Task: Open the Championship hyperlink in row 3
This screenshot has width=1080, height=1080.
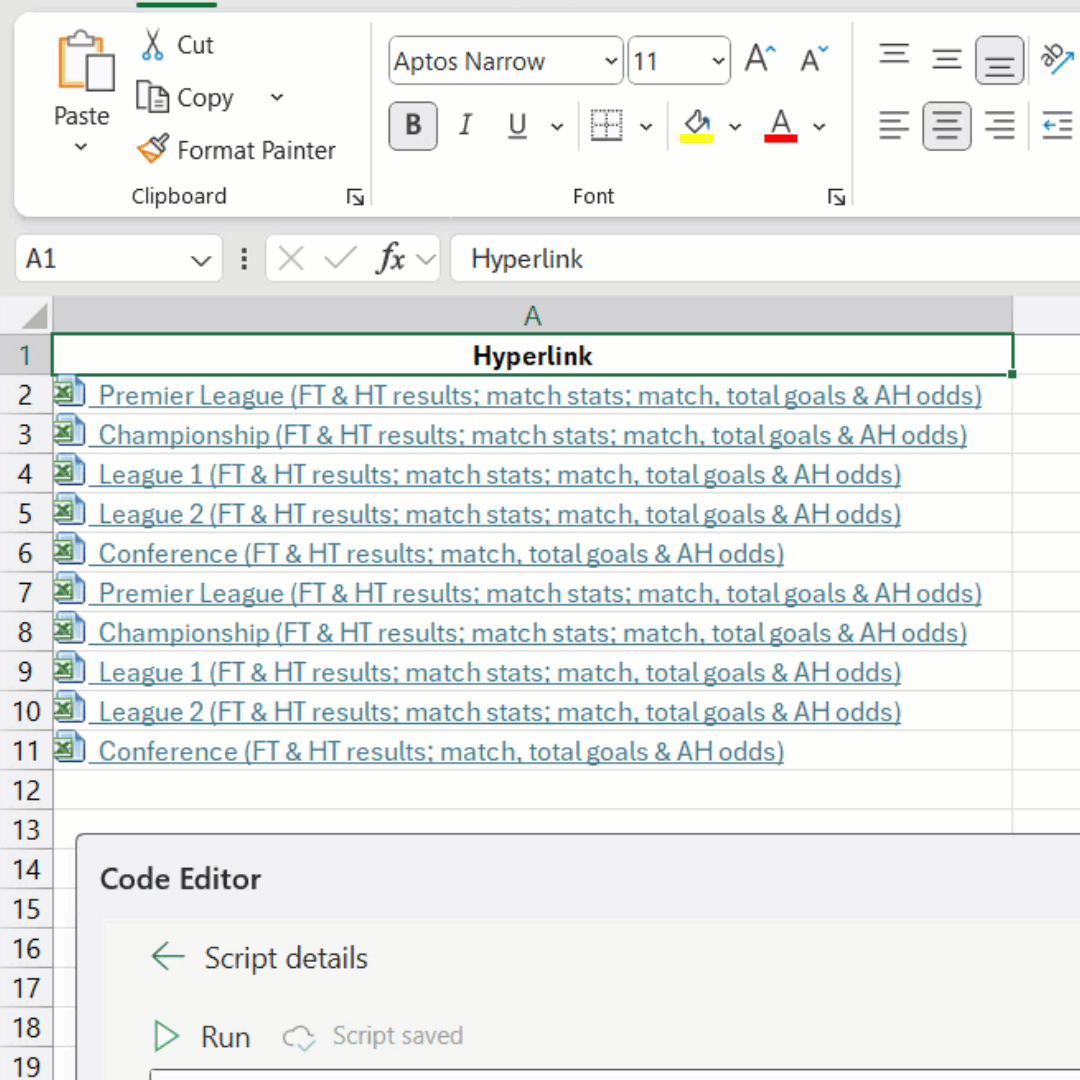Action: click(x=532, y=435)
